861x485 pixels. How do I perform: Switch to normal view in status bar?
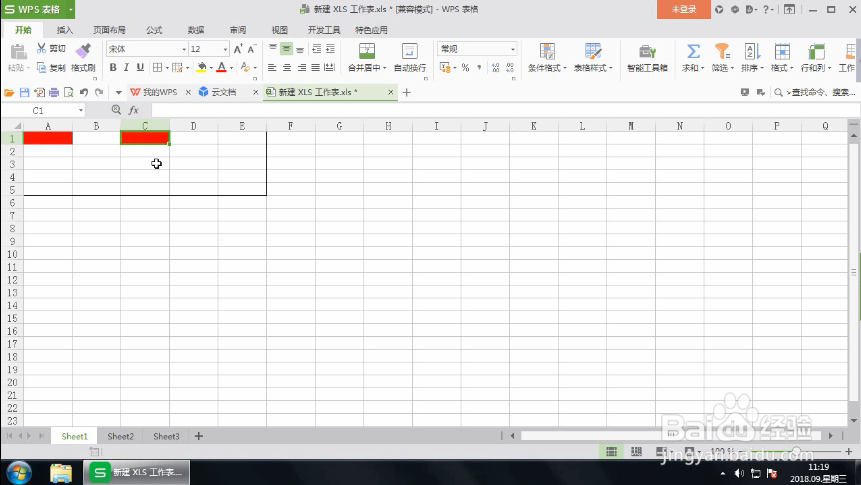click(x=611, y=451)
